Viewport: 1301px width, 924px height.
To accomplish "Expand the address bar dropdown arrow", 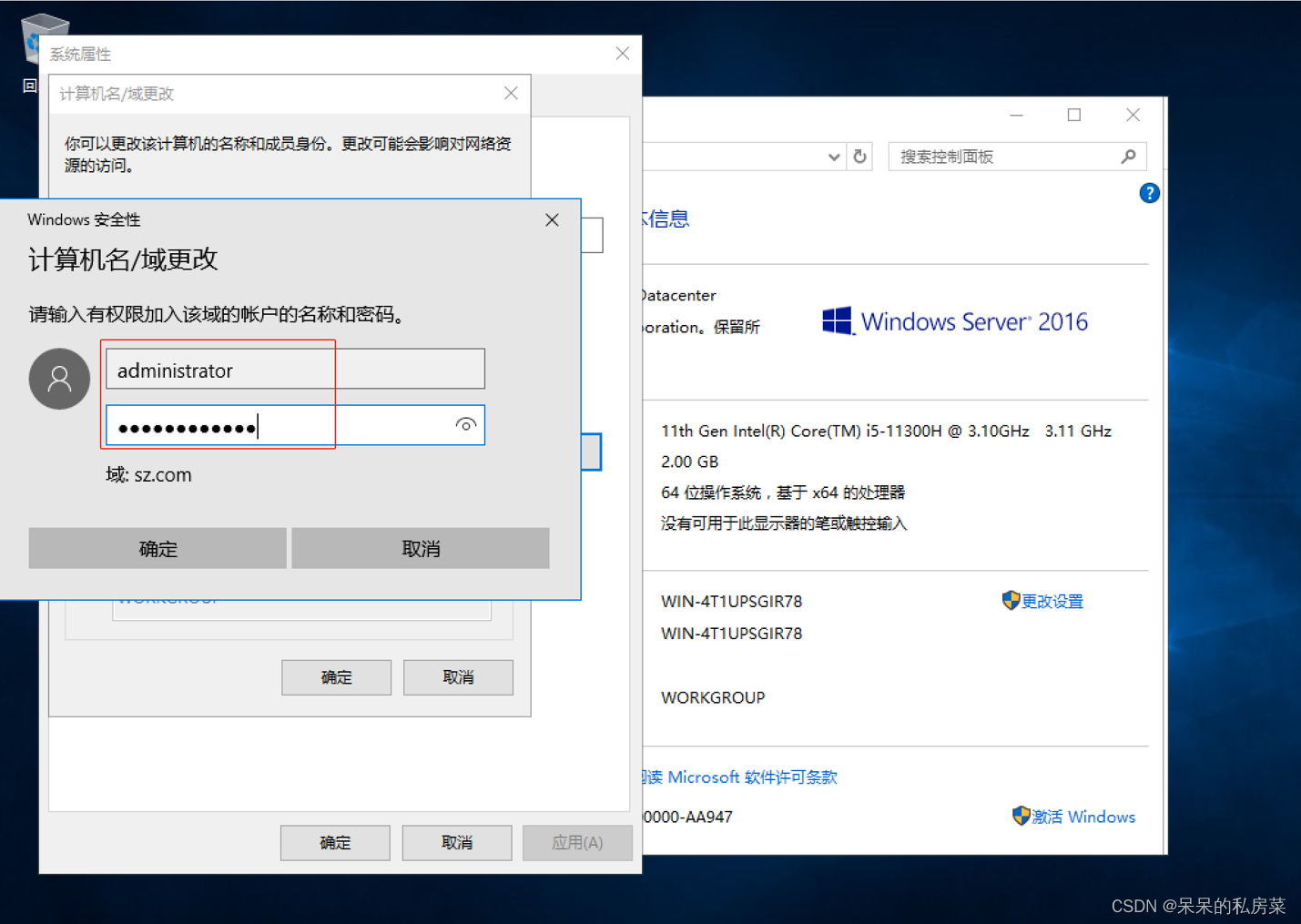I will 834,157.
